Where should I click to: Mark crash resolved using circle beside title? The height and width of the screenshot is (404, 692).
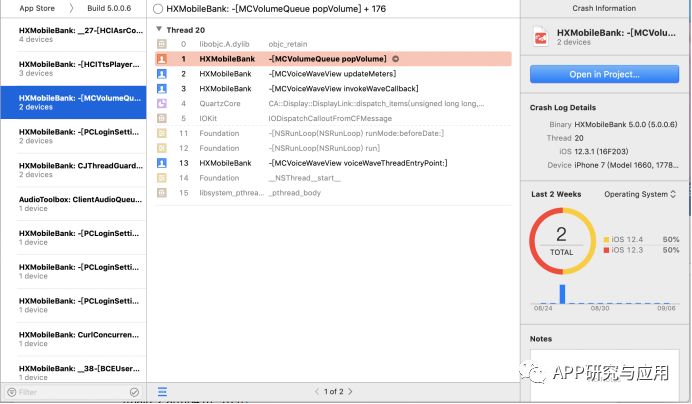click(x=158, y=9)
